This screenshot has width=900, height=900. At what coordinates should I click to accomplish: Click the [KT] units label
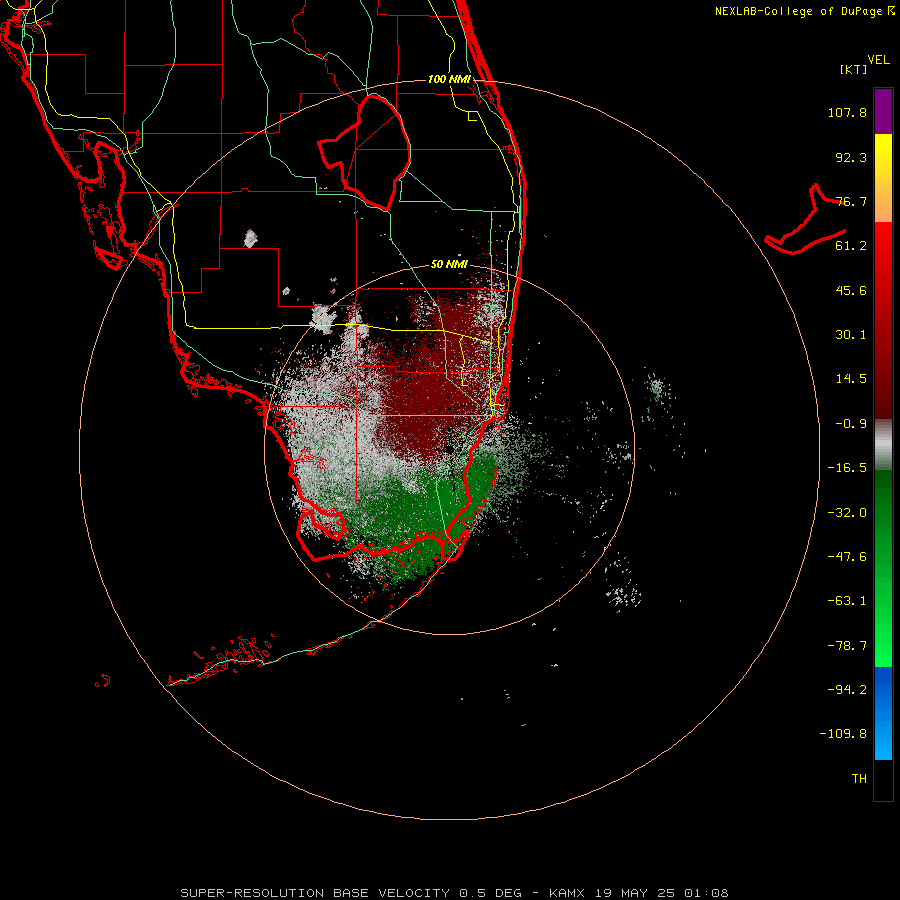(x=854, y=69)
